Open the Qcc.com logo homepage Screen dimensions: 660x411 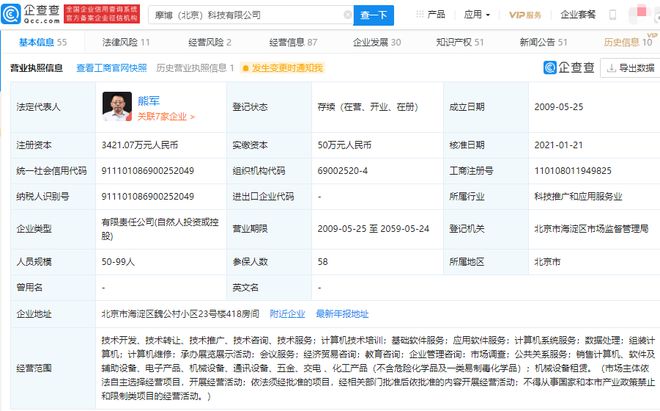[x=31, y=14]
